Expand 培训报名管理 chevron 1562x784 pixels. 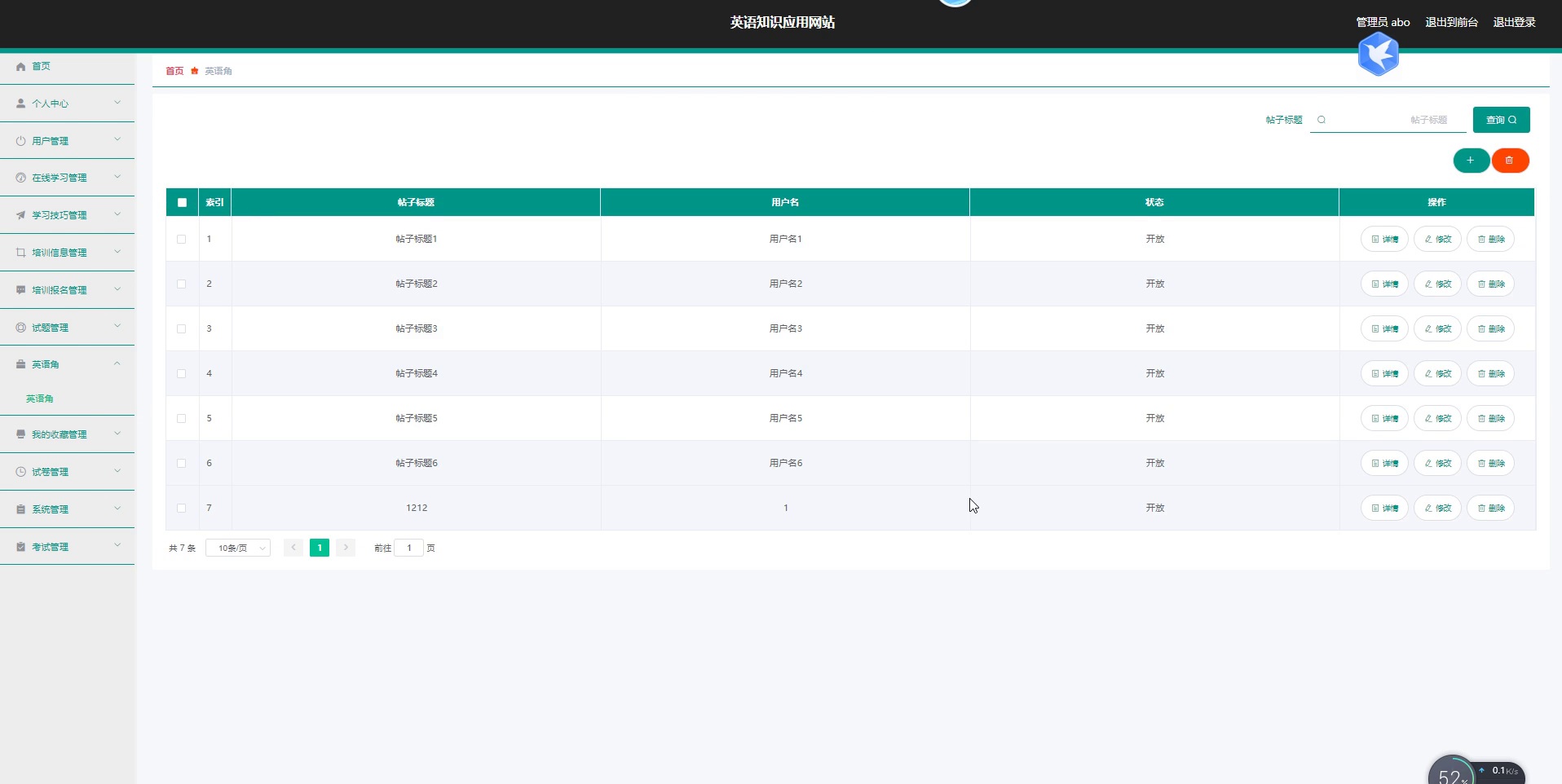click(117, 289)
